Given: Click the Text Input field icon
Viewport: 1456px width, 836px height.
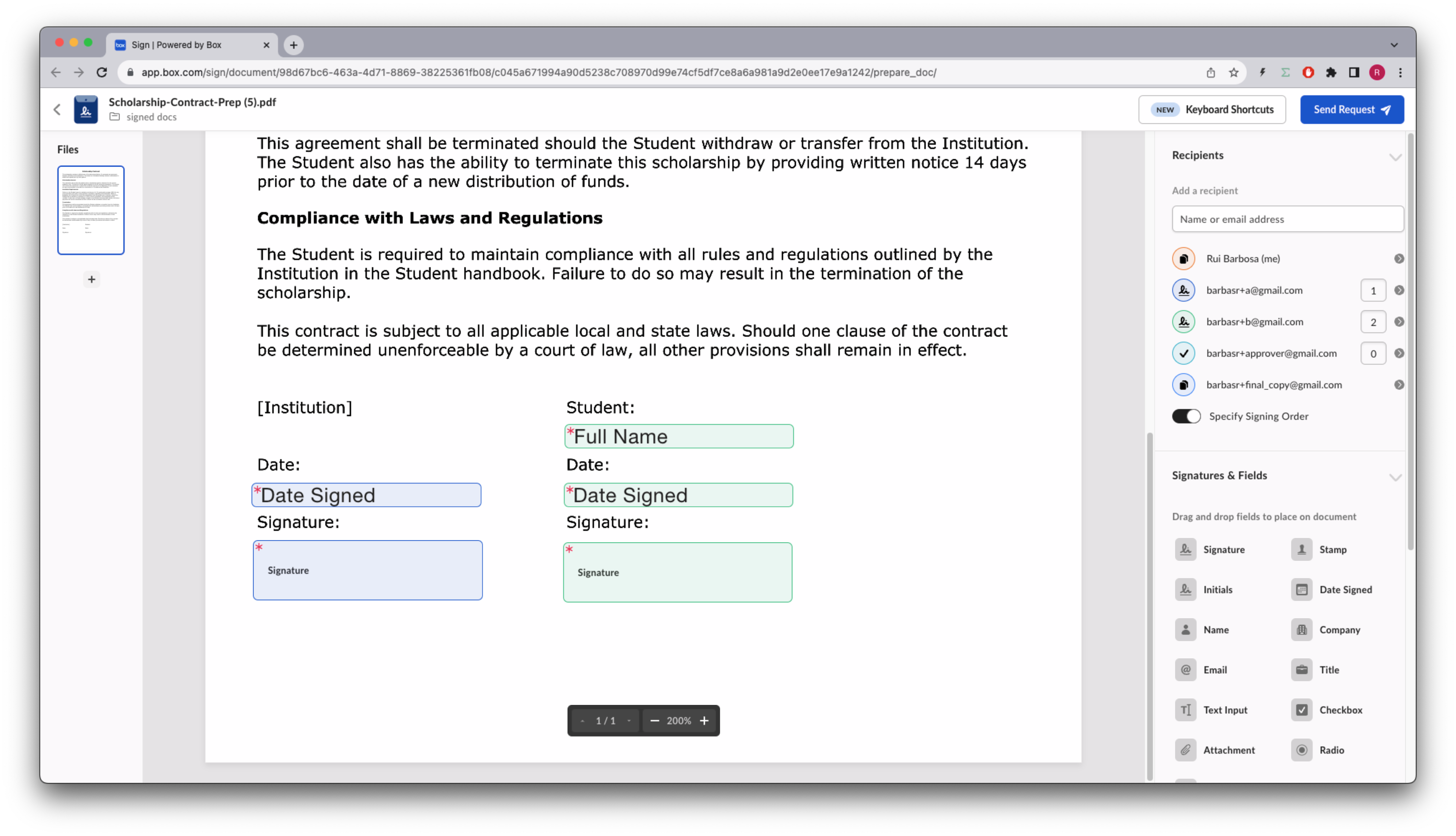Looking at the screenshot, I should 1186,710.
